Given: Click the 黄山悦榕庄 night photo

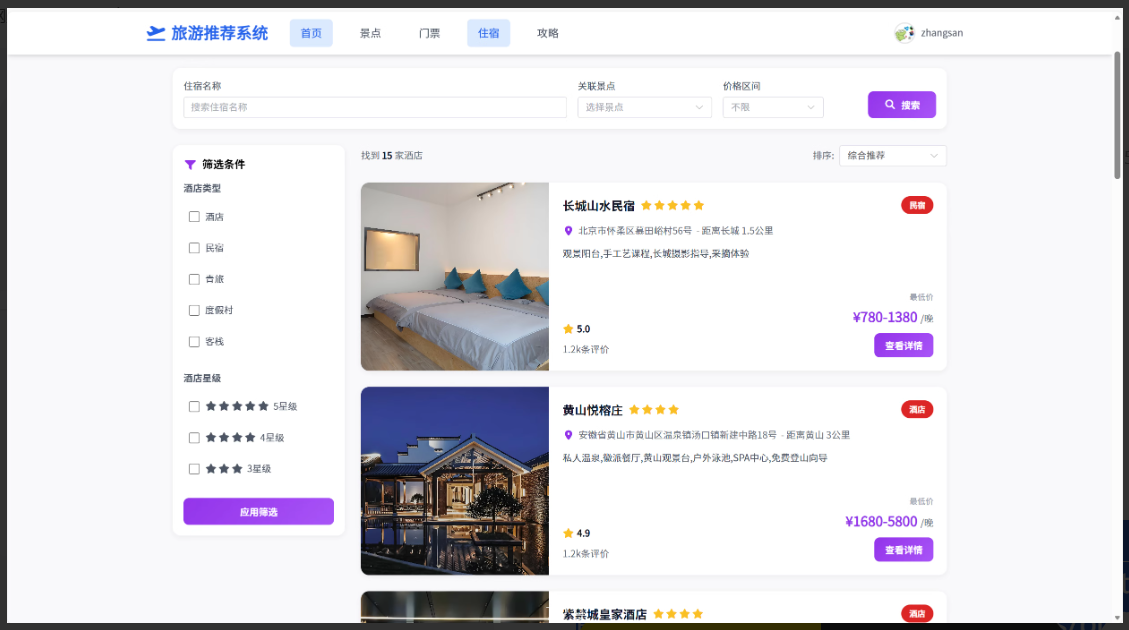Looking at the screenshot, I should [455, 481].
